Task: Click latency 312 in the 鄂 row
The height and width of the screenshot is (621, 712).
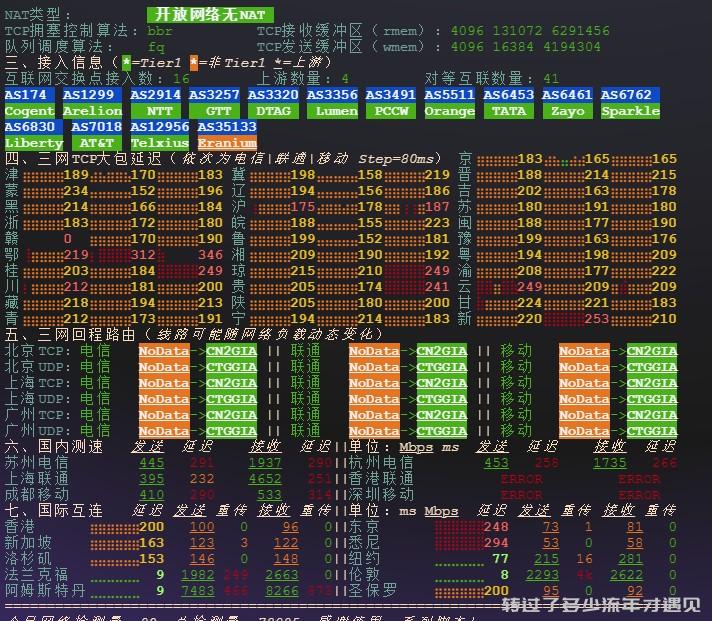Action: (x=143, y=255)
